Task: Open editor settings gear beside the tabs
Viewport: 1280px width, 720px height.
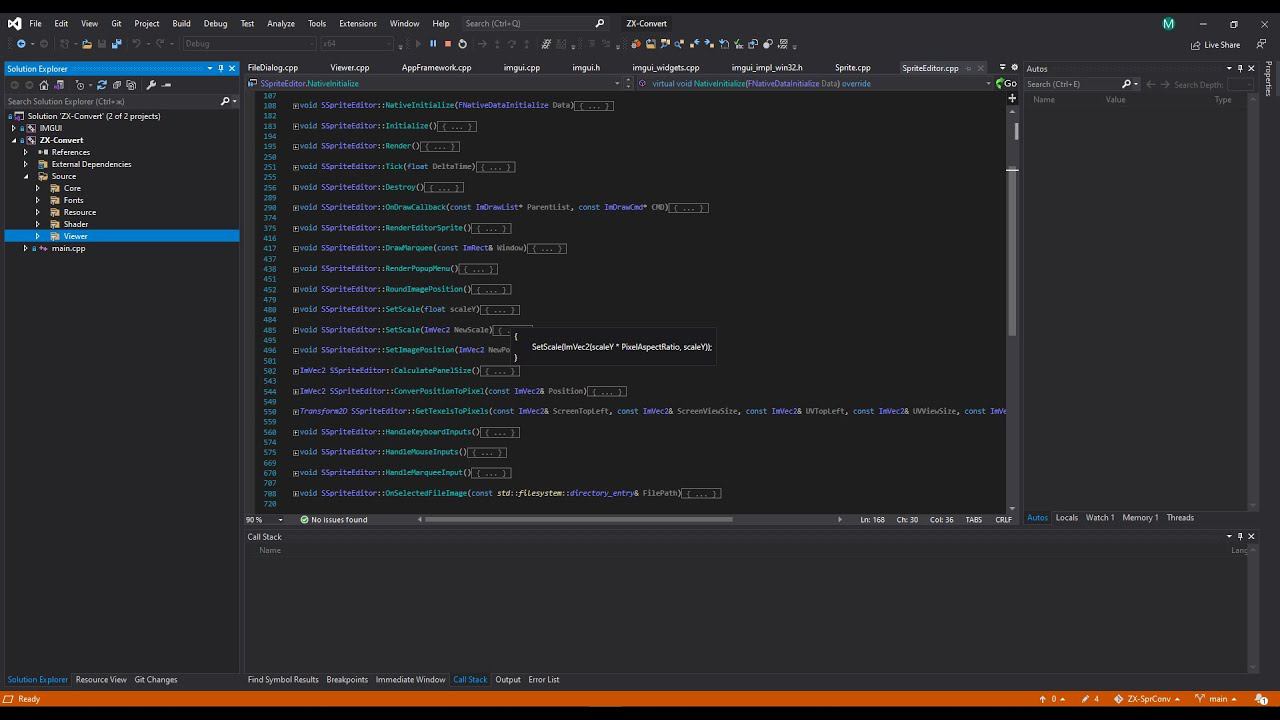Action: coord(1014,68)
